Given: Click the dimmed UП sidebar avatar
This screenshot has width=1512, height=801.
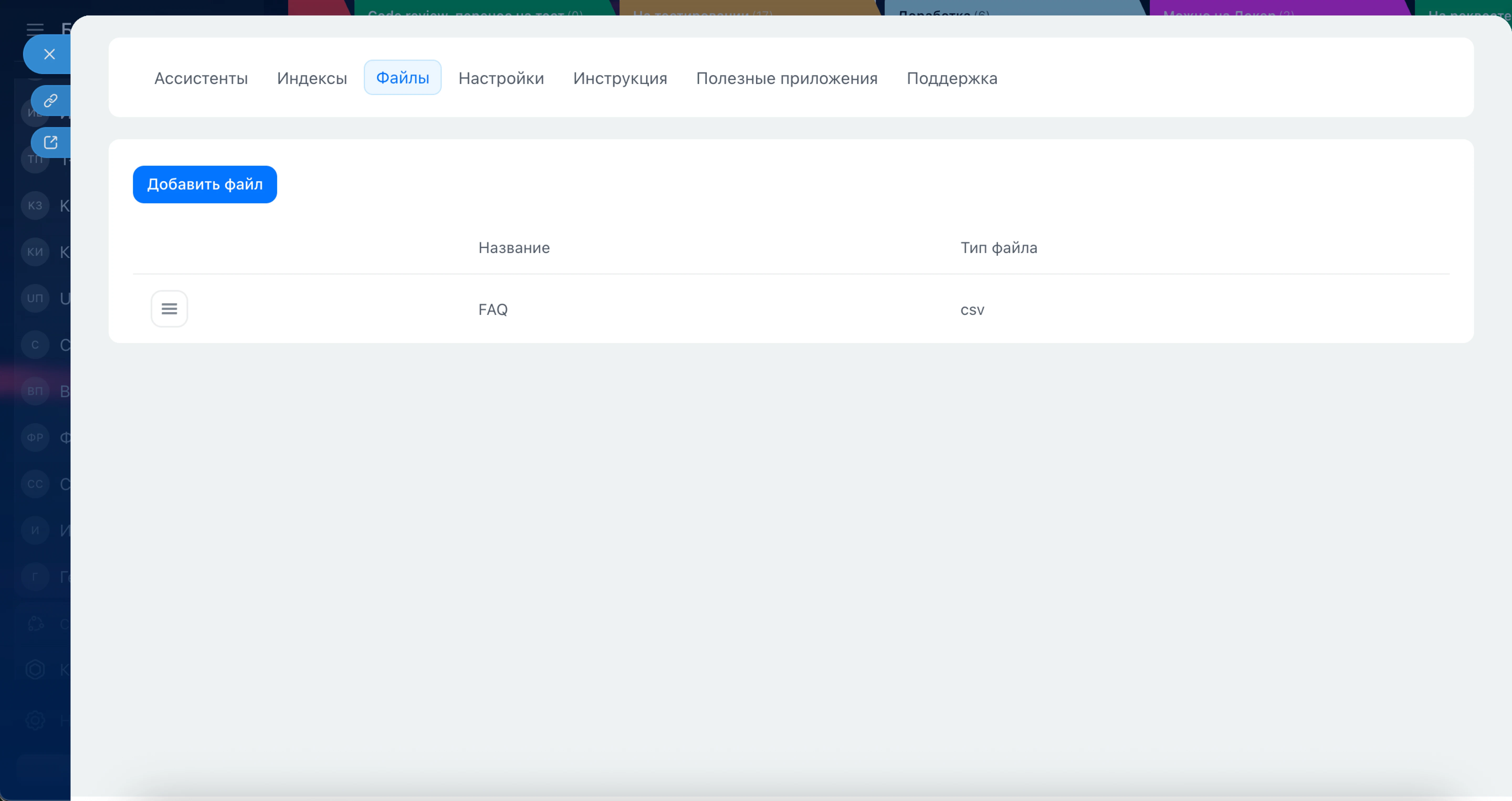Looking at the screenshot, I should (x=35, y=298).
